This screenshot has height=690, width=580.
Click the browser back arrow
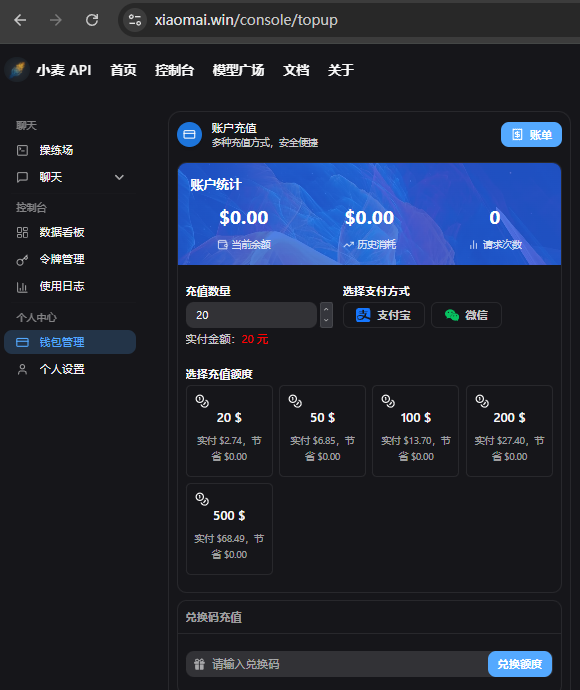(20, 20)
